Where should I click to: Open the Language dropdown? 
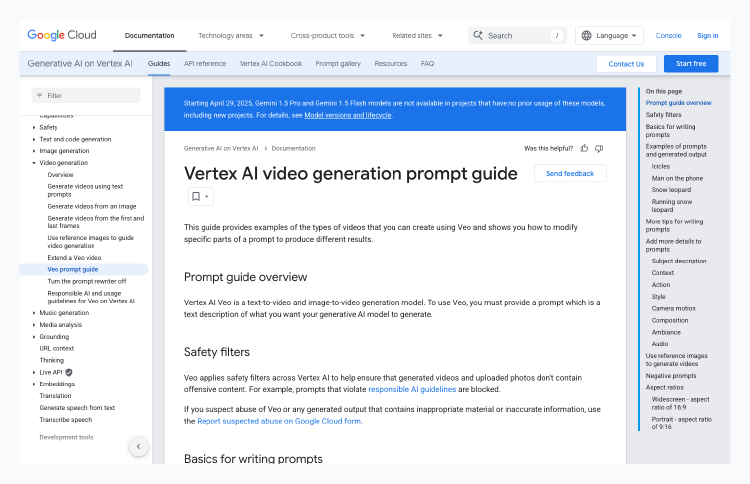coord(609,35)
